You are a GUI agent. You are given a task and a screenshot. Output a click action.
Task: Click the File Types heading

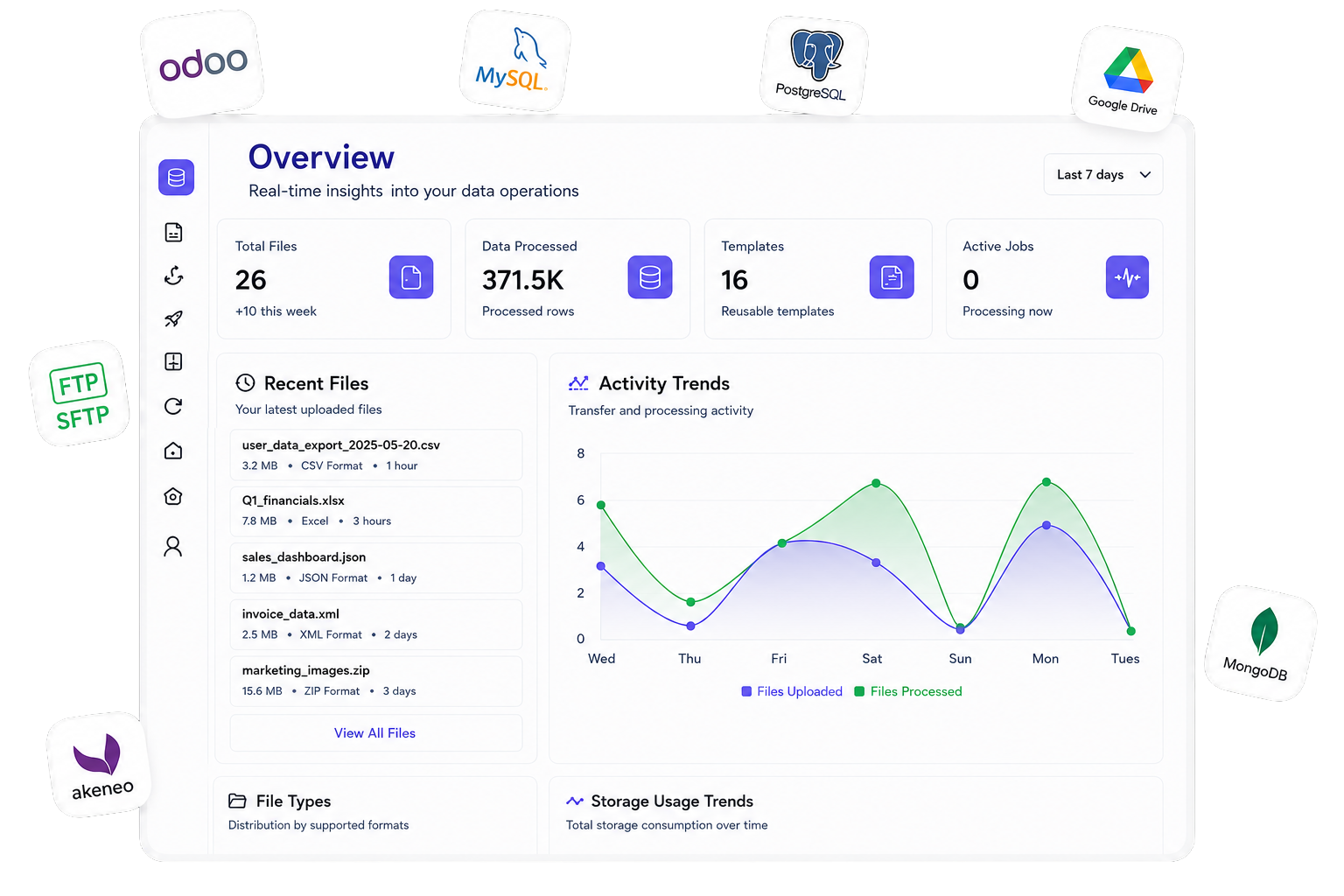point(293,801)
